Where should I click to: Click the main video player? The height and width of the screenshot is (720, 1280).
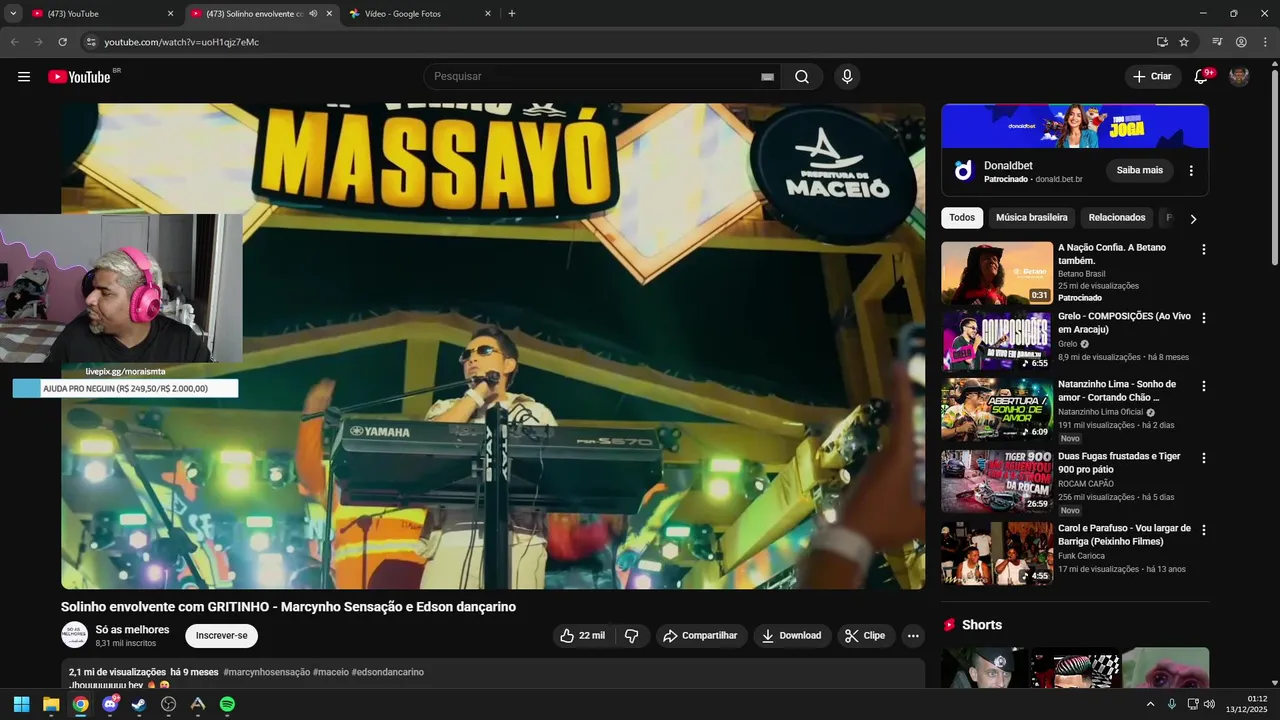point(493,346)
